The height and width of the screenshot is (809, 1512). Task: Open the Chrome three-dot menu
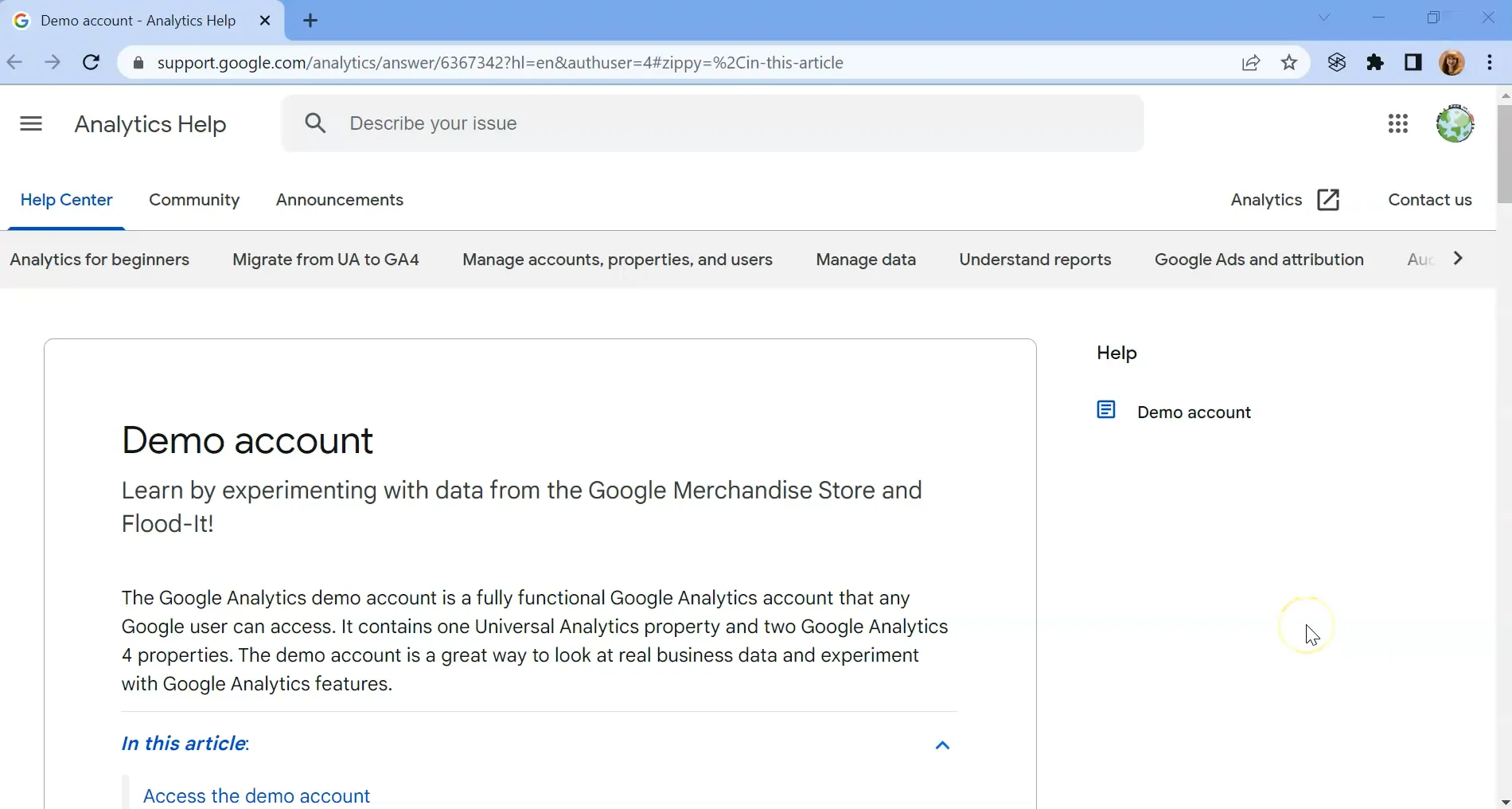point(1490,62)
